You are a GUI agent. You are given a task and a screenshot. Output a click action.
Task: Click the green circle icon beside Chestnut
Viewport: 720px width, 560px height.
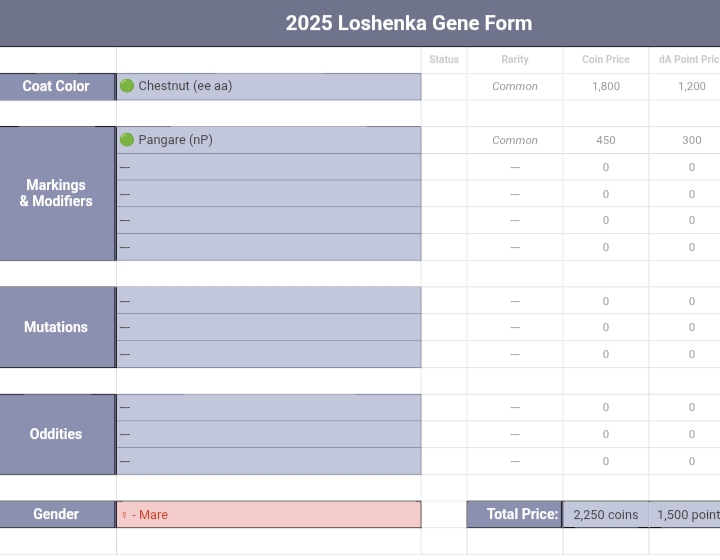pyautogui.click(x=127, y=86)
